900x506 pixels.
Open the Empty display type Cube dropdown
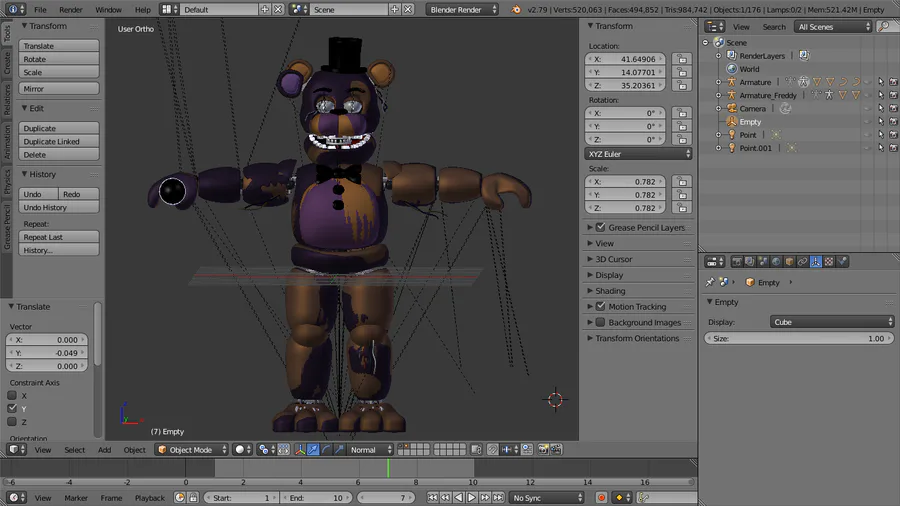coord(832,322)
